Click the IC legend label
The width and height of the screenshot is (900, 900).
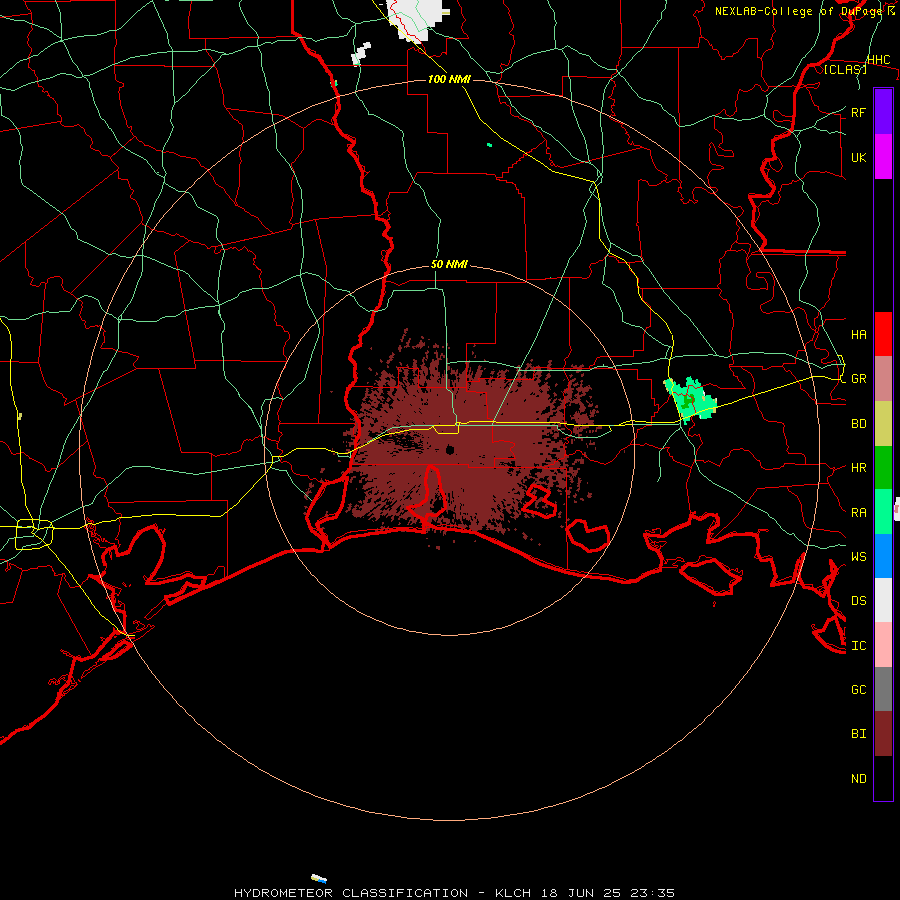point(858,645)
